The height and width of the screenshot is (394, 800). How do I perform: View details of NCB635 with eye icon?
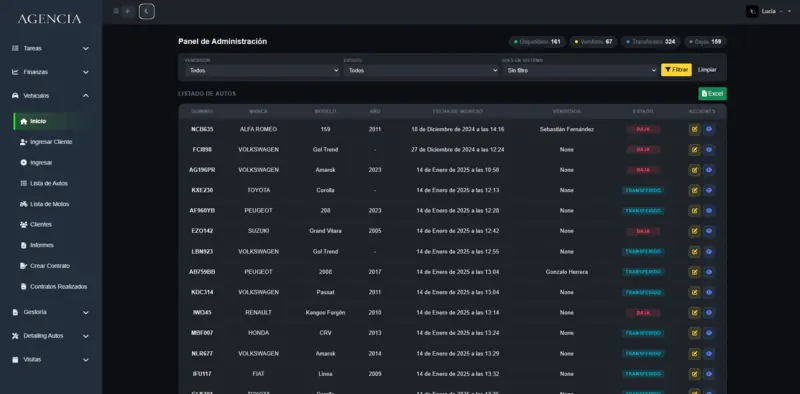[x=709, y=129]
